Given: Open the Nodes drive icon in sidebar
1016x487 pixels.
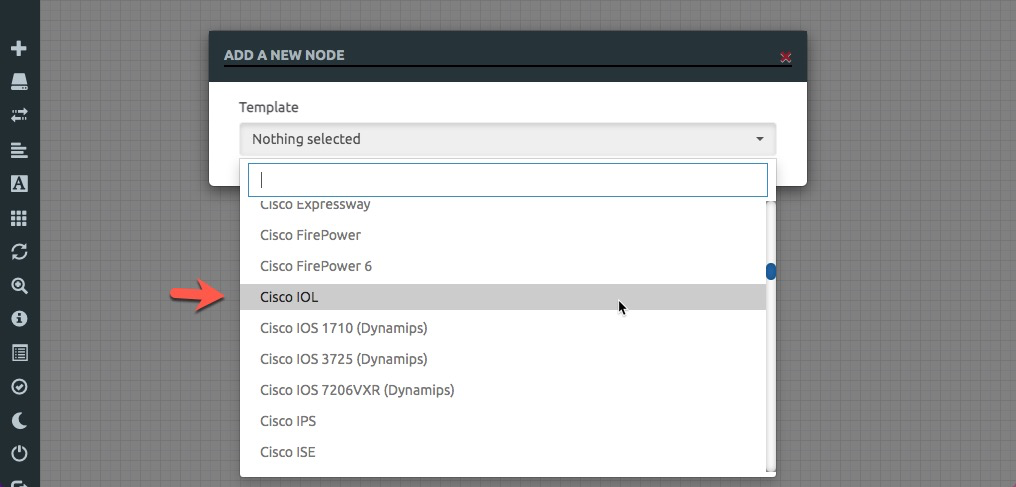Looking at the screenshot, I should tap(19, 82).
